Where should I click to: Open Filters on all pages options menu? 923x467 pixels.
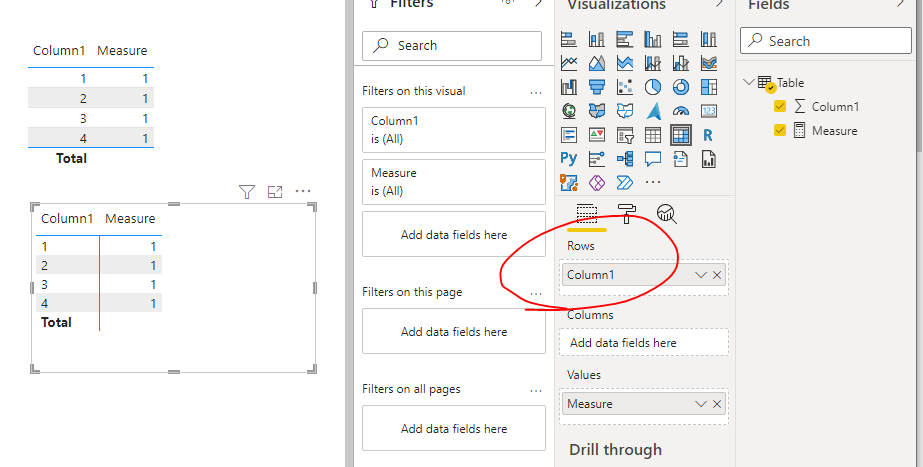click(536, 390)
